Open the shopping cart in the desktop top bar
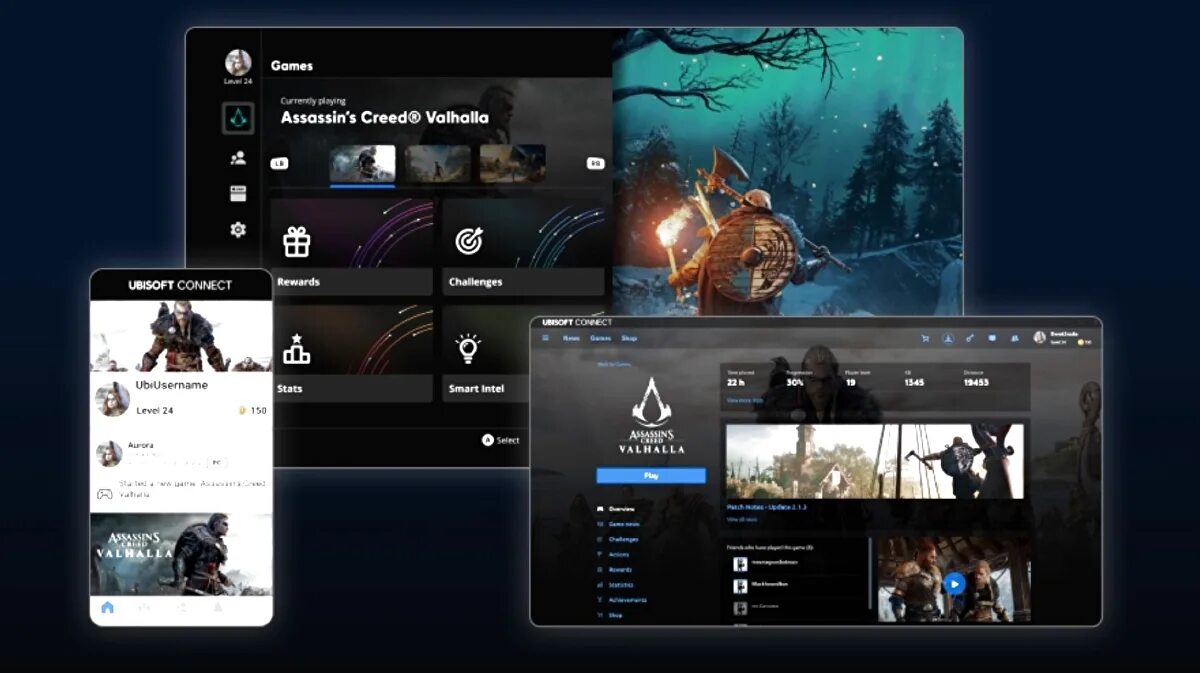 coord(923,338)
